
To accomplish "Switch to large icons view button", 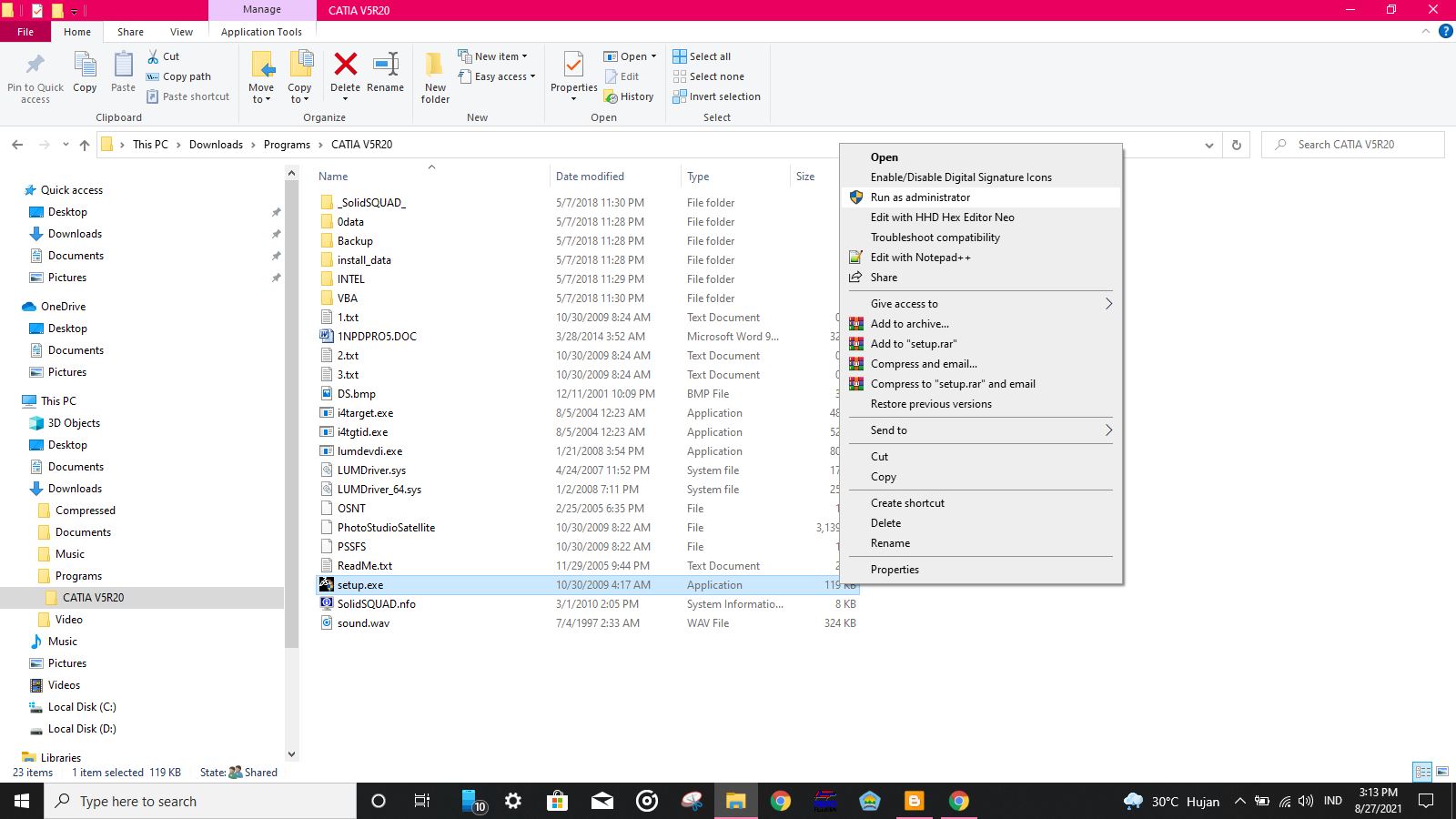I will click(x=1442, y=772).
